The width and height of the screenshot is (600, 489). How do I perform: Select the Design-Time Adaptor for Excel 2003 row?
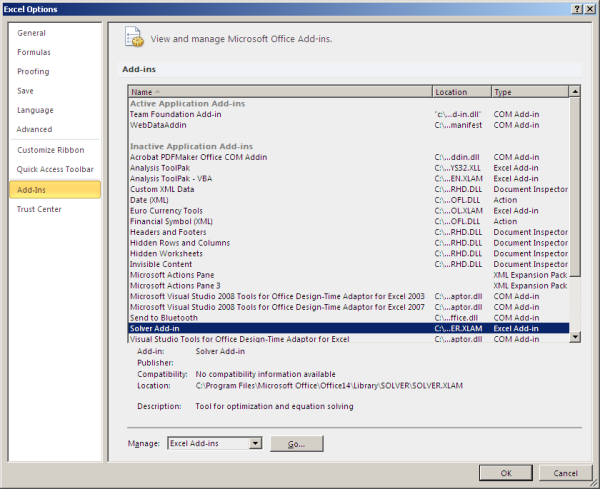[x=349, y=297]
